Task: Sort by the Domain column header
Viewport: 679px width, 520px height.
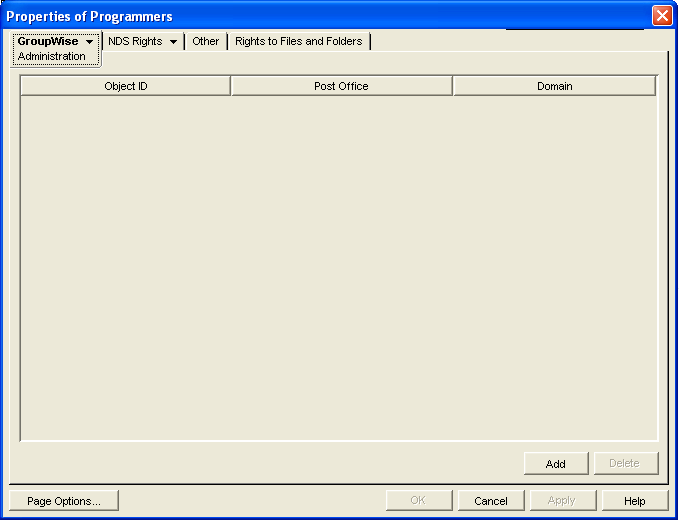Action: click(554, 86)
